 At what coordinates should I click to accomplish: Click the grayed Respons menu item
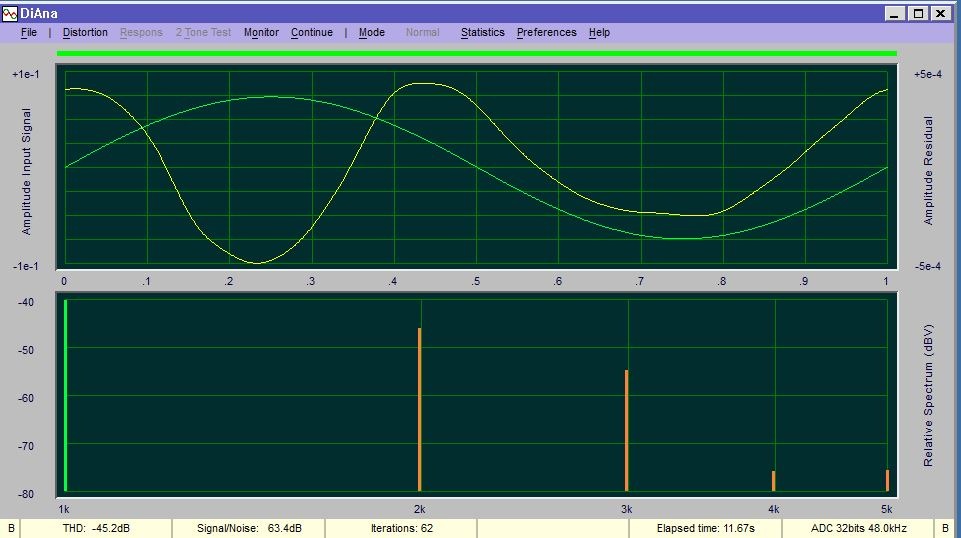(141, 32)
